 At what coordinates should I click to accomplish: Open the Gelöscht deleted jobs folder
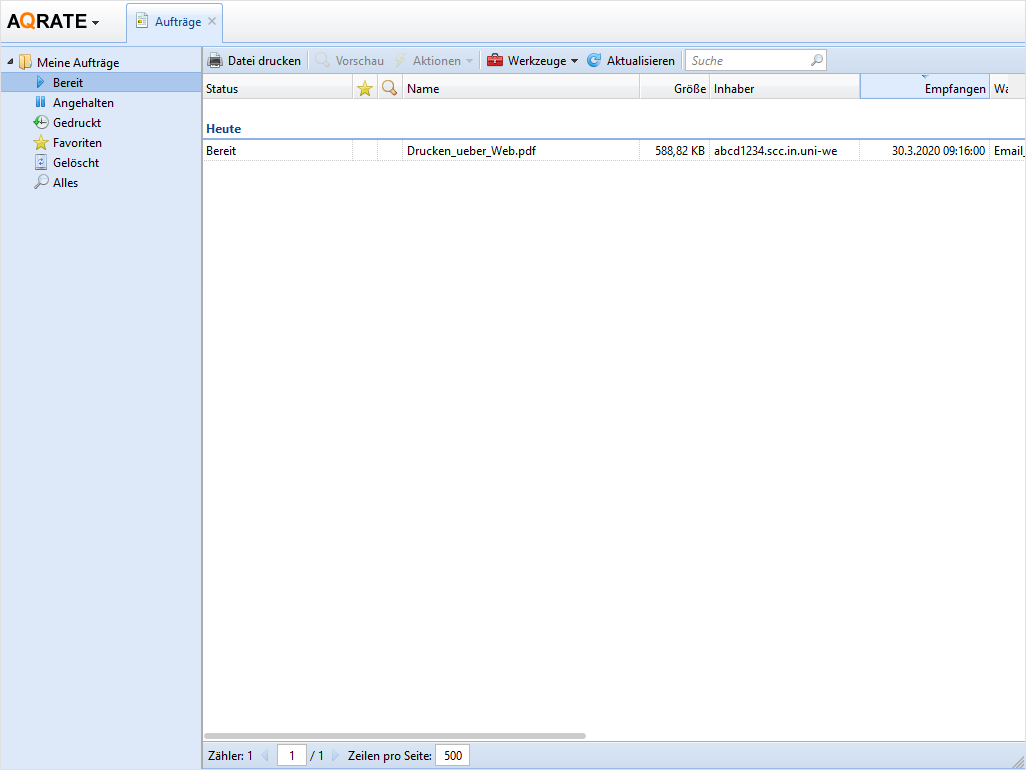tap(76, 163)
